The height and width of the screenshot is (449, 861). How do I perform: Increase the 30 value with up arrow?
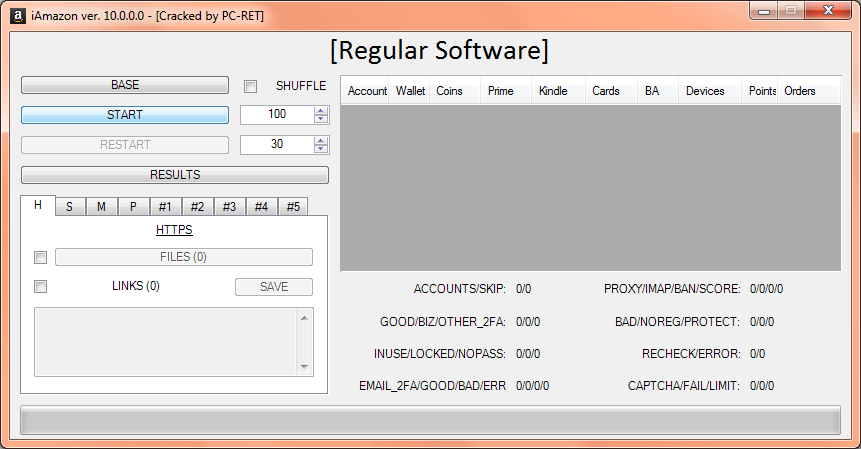(321, 141)
